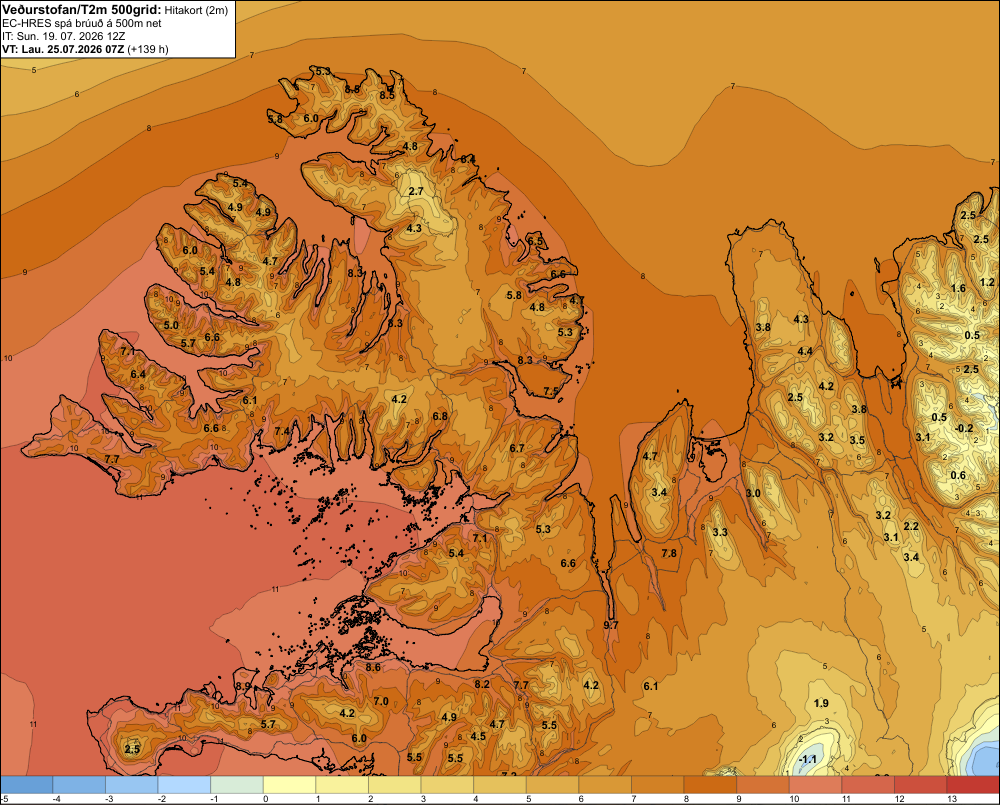The height and width of the screenshot is (805, 1000).
Task: Click the 2.2 temperature value
Action: (911, 526)
